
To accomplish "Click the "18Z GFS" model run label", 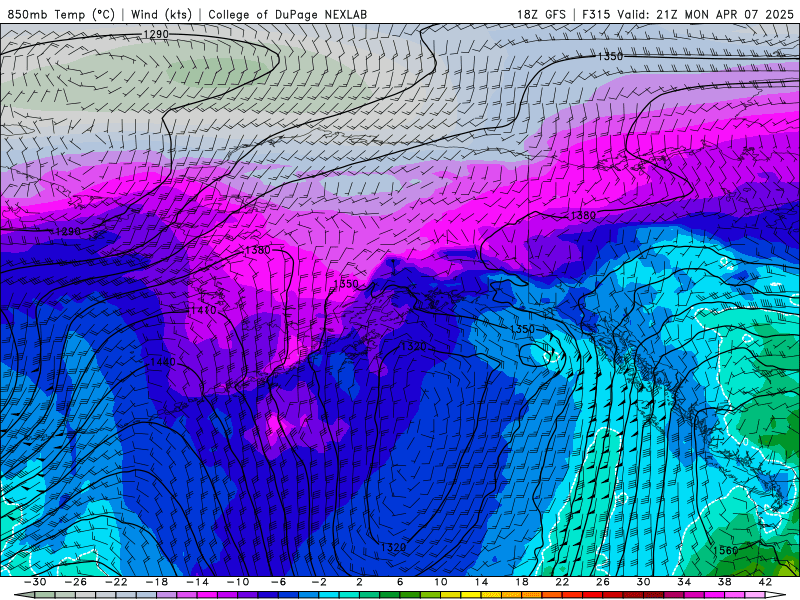I will pyautogui.click(x=541, y=14).
